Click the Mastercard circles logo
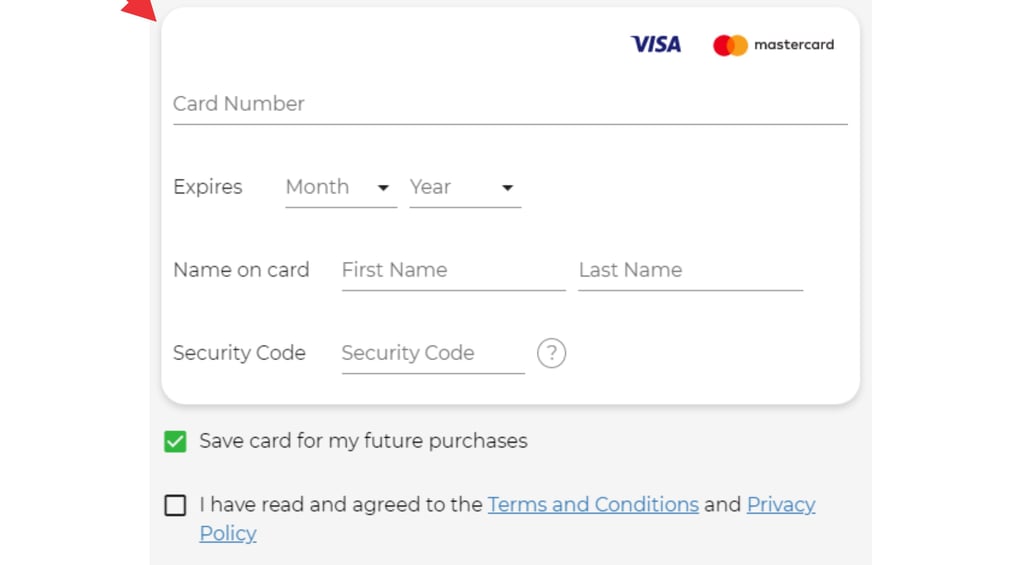This screenshot has width=1024, height=565. [x=730, y=45]
